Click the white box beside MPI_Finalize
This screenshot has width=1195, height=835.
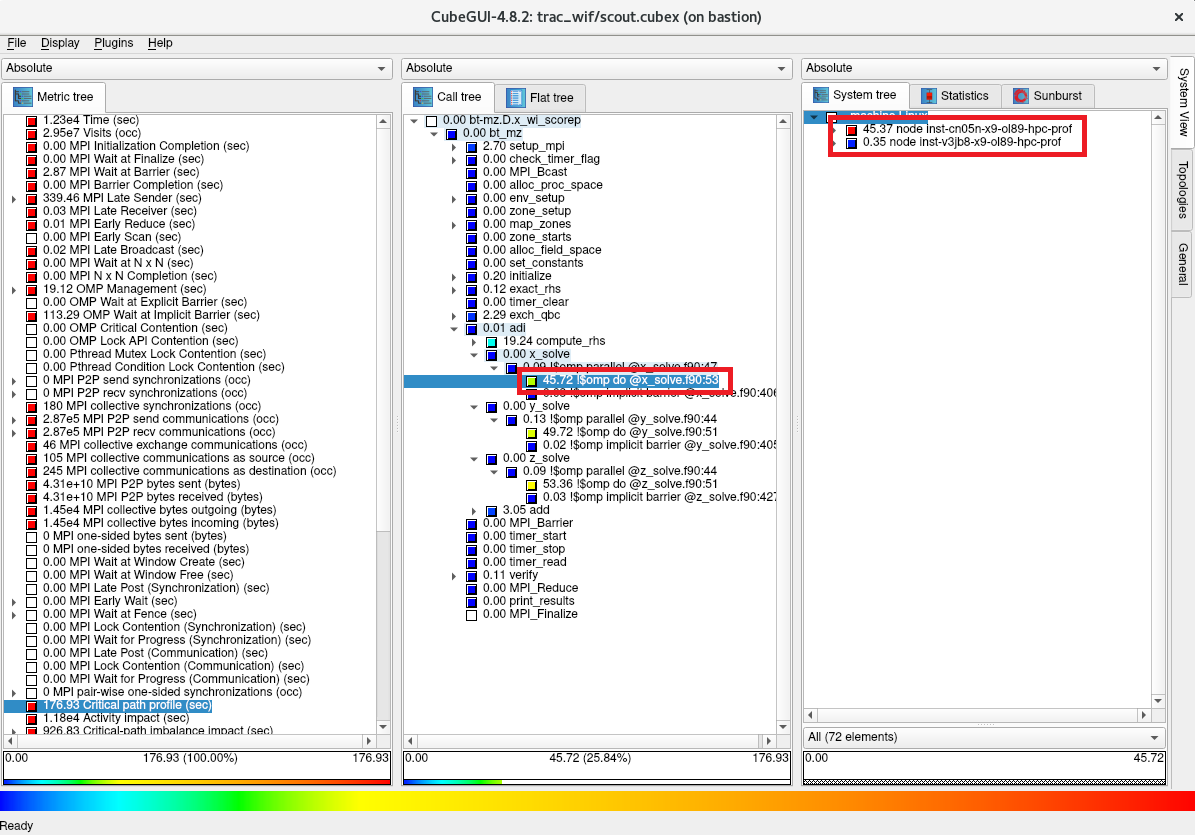tap(471, 615)
